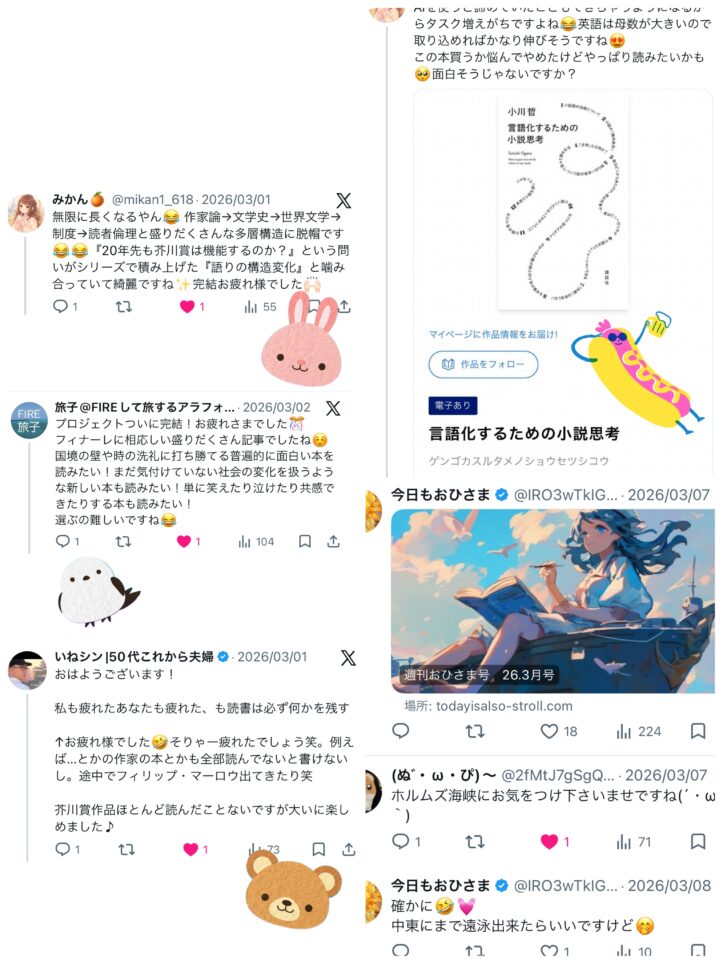Screen dimensions: 723x964
Task: Like 今日もおひさま tweet with 18 likes
Action: tap(549, 731)
